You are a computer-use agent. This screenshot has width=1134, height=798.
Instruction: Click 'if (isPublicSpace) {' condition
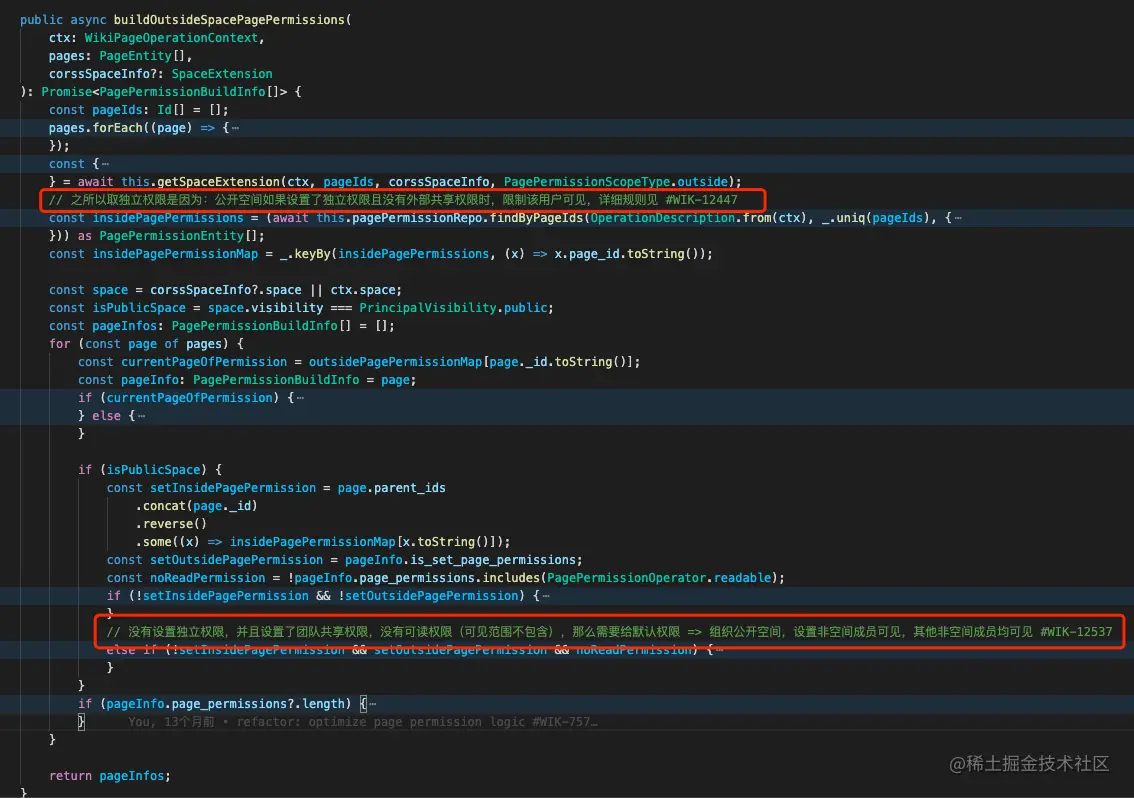click(x=150, y=470)
